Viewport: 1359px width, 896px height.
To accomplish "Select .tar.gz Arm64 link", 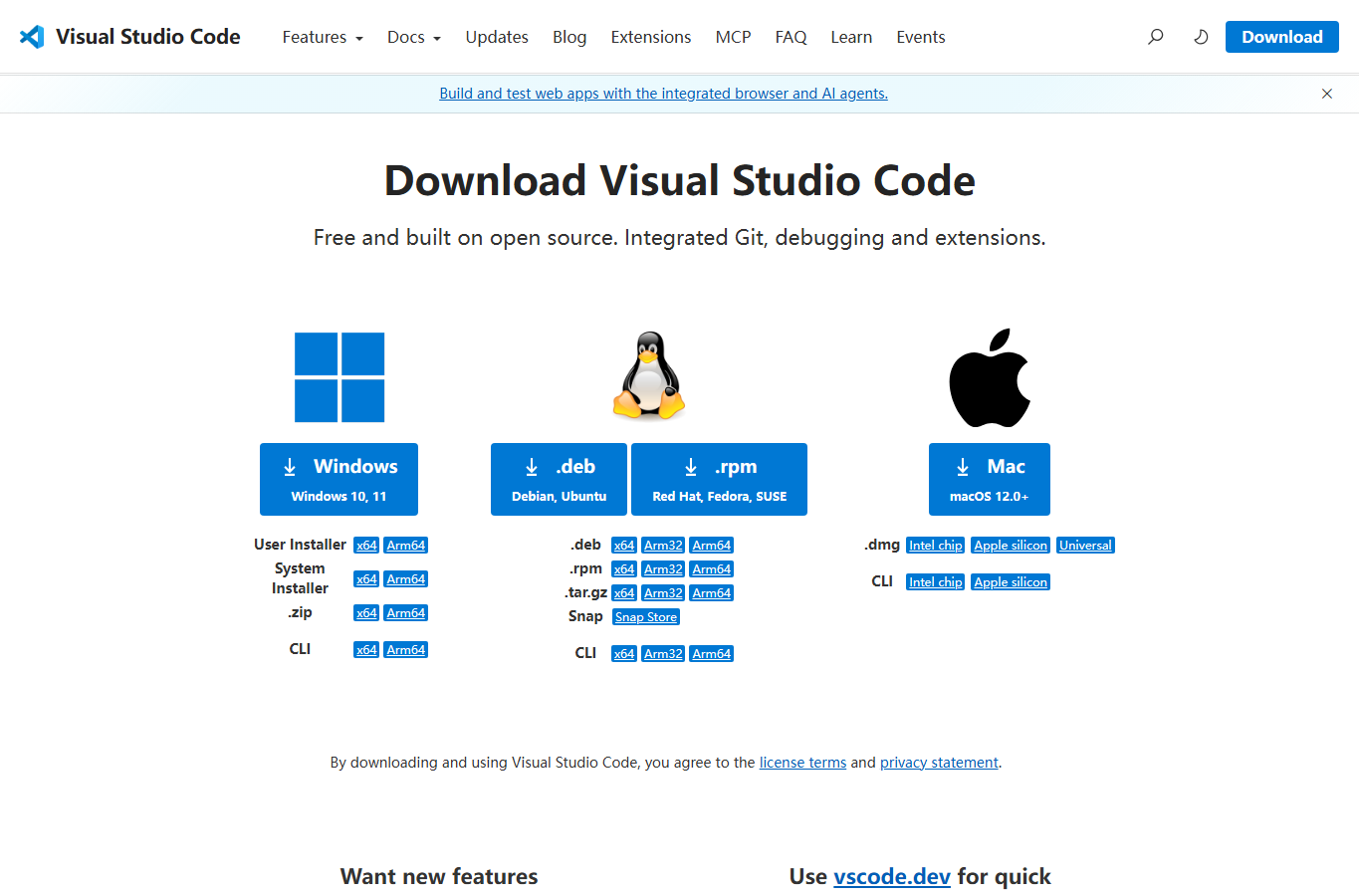I will coord(712,593).
